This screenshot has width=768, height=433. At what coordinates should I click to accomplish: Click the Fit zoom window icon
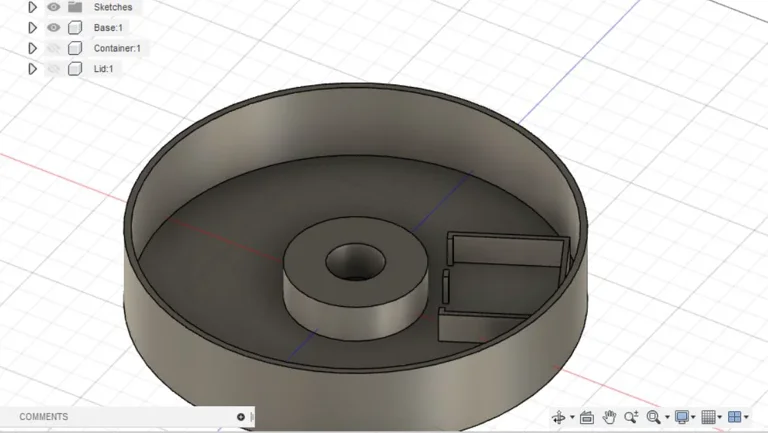point(654,417)
